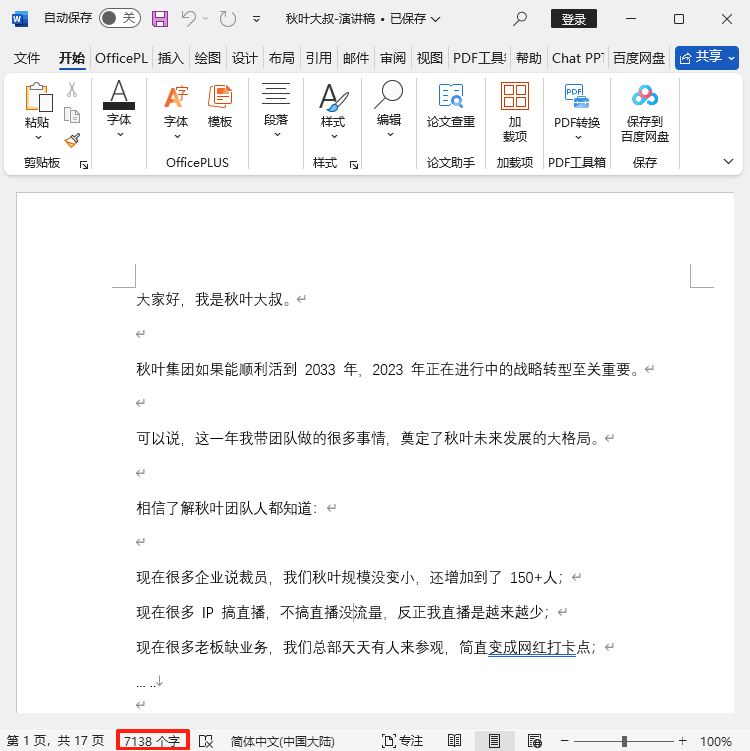Open the 布局 tab

tap(282, 58)
